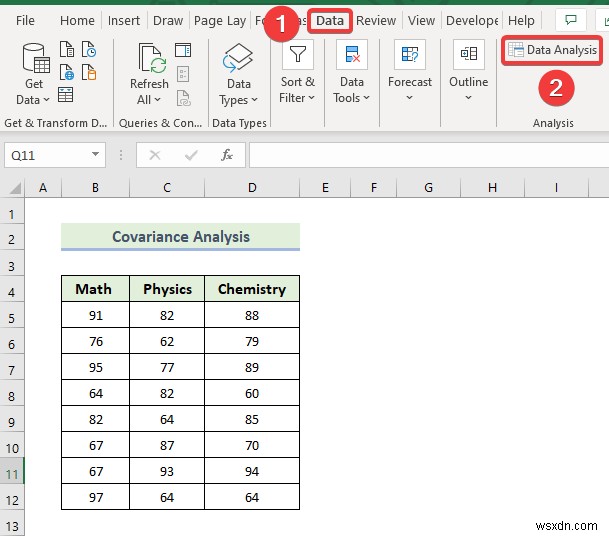Switch to the View tab
Viewport: 609px width, 536px height.
point(421,20)
